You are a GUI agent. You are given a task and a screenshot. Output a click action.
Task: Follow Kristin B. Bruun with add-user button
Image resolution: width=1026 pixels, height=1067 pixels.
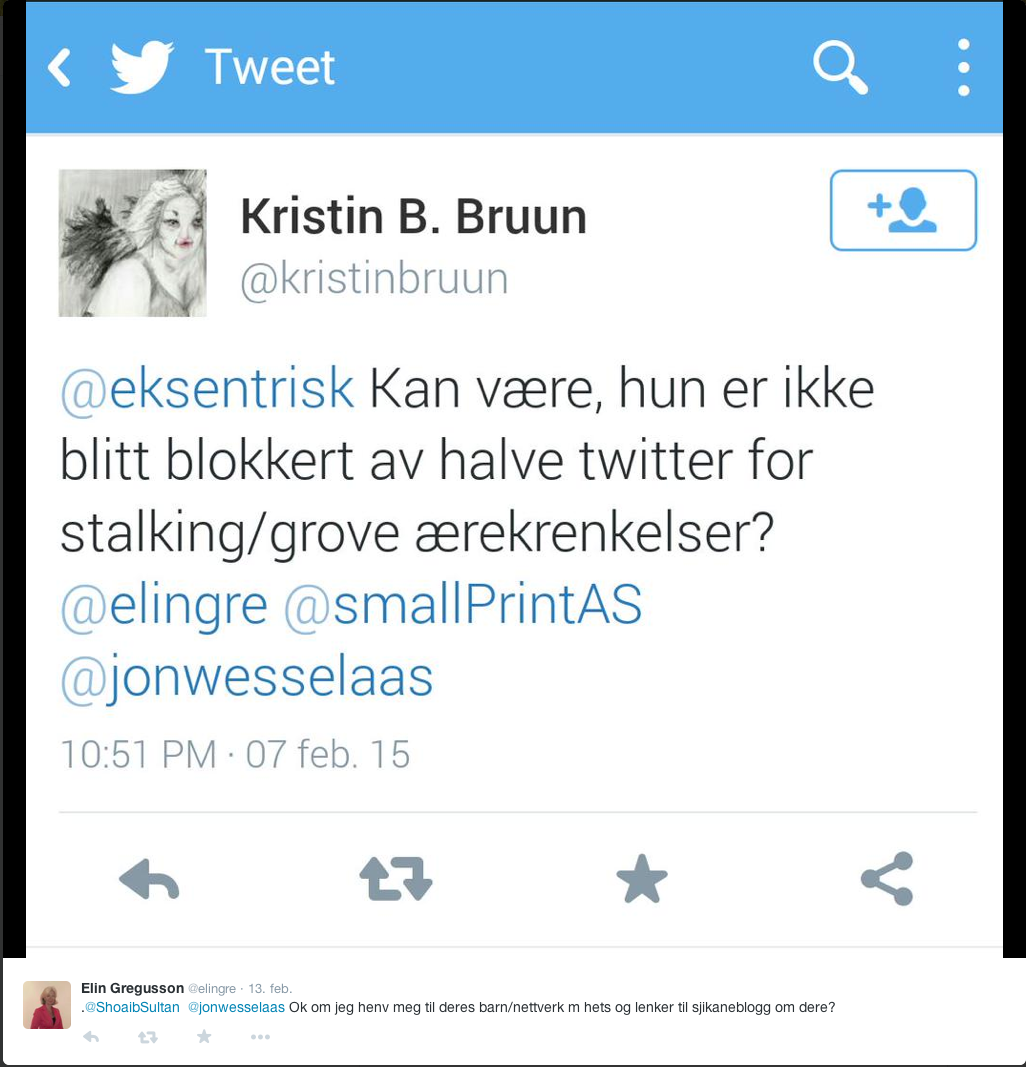(903, 210)
